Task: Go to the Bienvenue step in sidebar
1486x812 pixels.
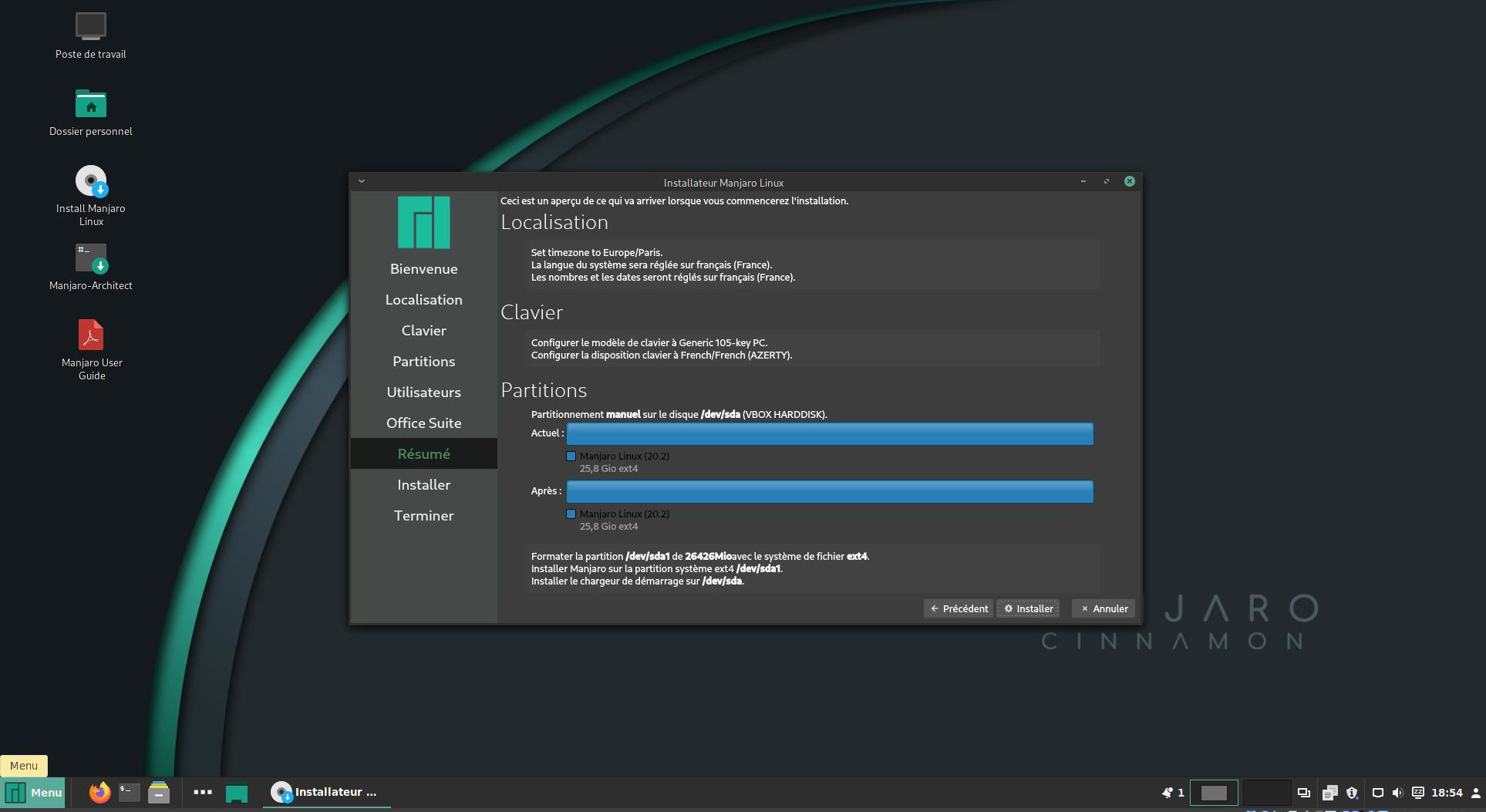Action: [424, 269]
